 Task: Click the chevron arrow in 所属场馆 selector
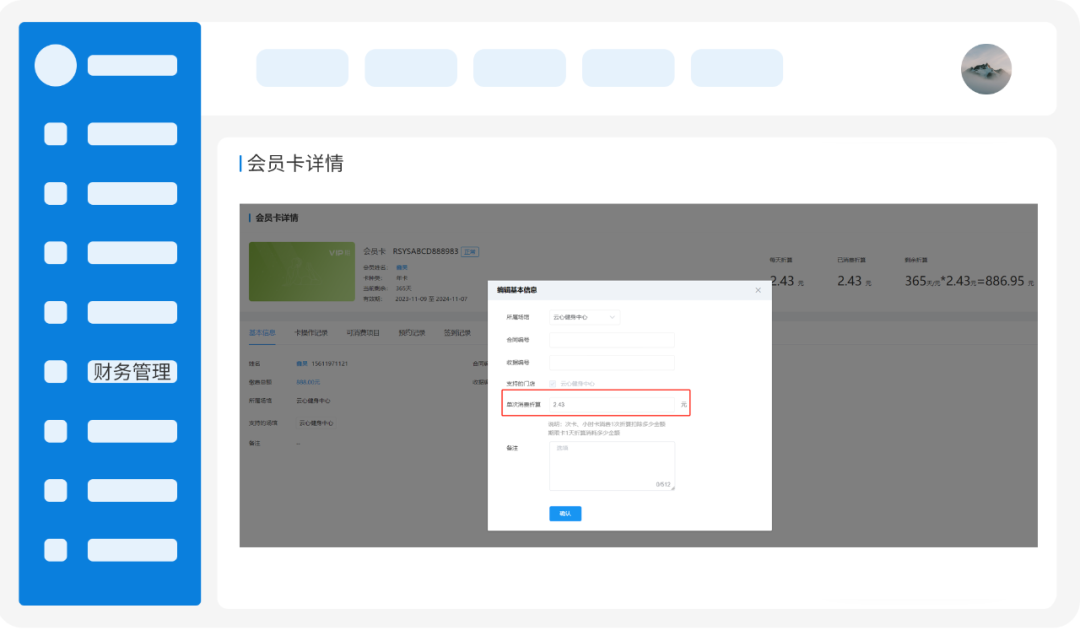click(612, 317)
